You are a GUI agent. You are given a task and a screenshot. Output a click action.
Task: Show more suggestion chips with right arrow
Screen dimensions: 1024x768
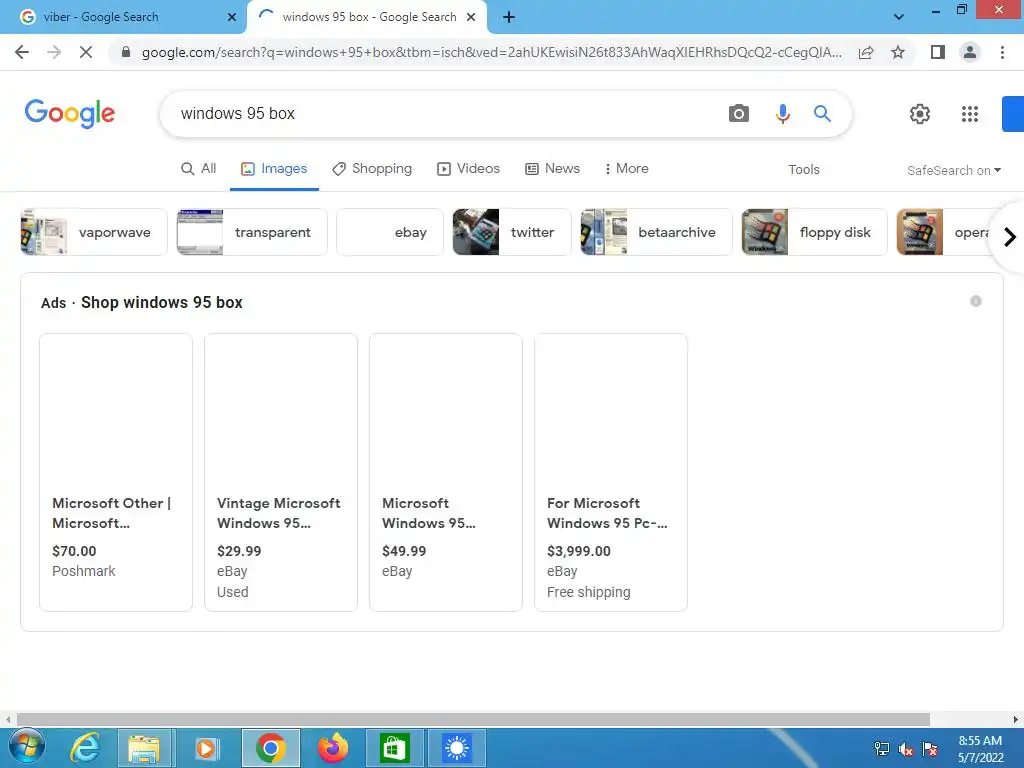tap(1010, 236)
